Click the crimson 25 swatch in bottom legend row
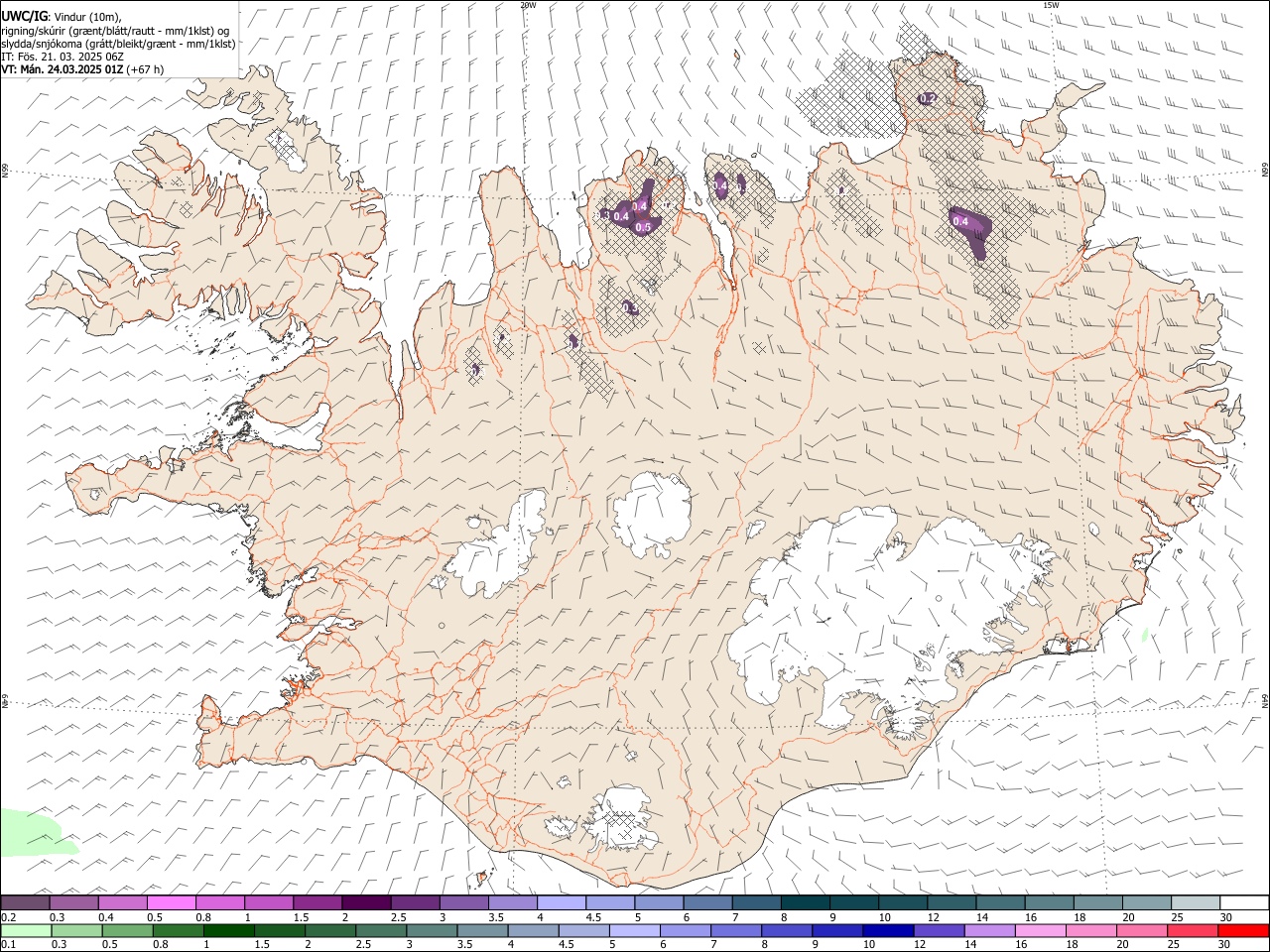 tap(1192, 931)
